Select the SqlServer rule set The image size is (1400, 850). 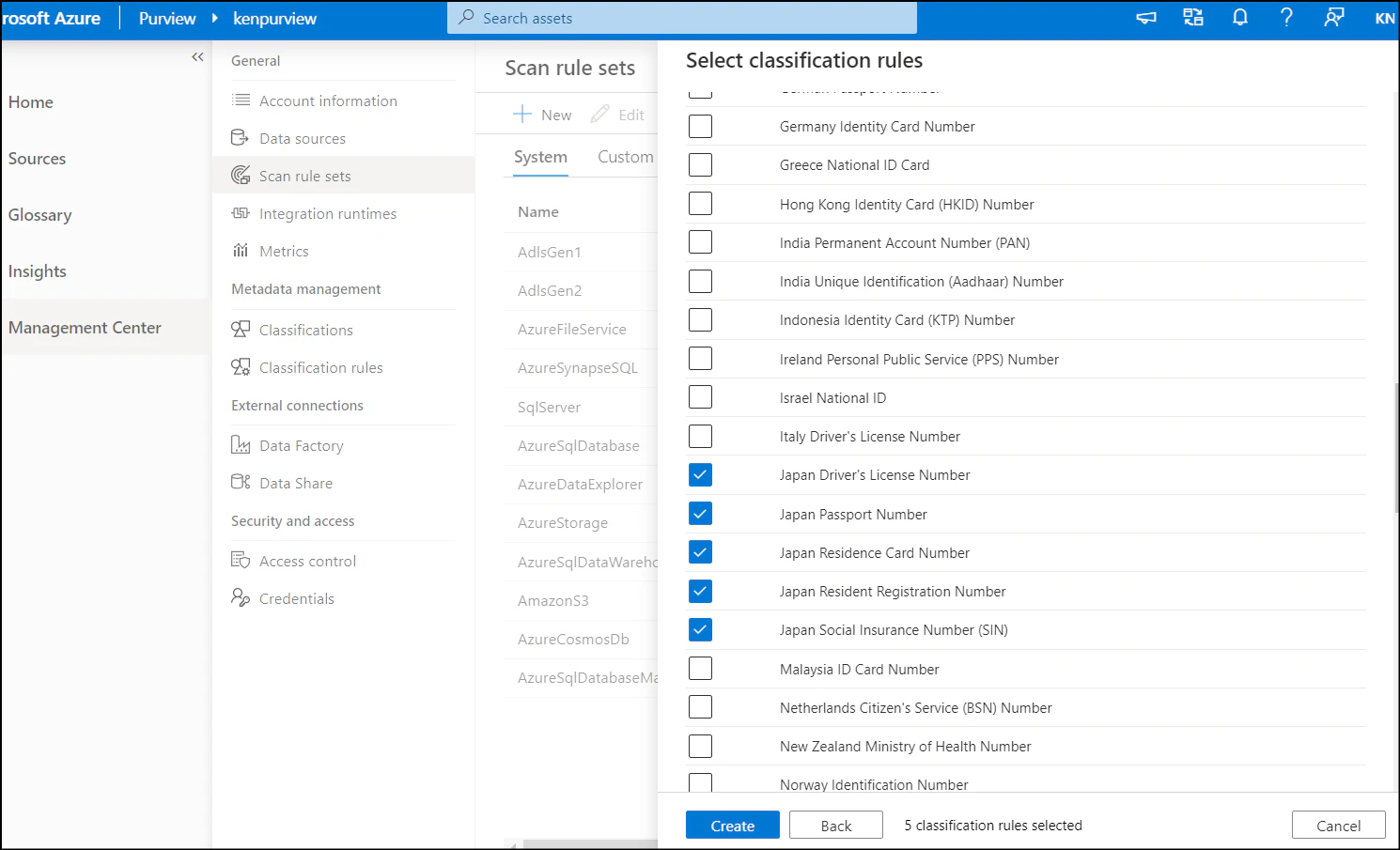point(549,408)
